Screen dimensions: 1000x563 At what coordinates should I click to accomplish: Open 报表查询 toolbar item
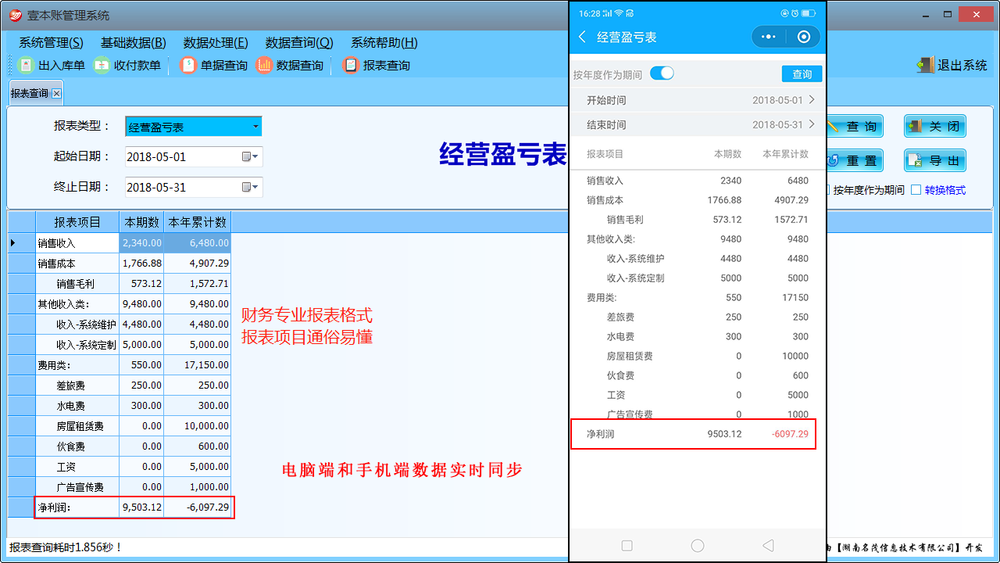(x=377, y=65)
